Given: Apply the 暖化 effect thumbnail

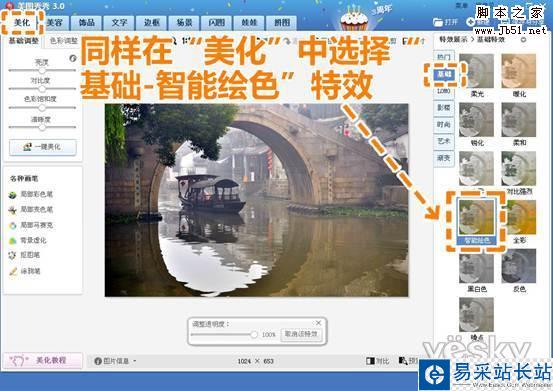Looking at the screenshot, I should click(x=519, y=71).
